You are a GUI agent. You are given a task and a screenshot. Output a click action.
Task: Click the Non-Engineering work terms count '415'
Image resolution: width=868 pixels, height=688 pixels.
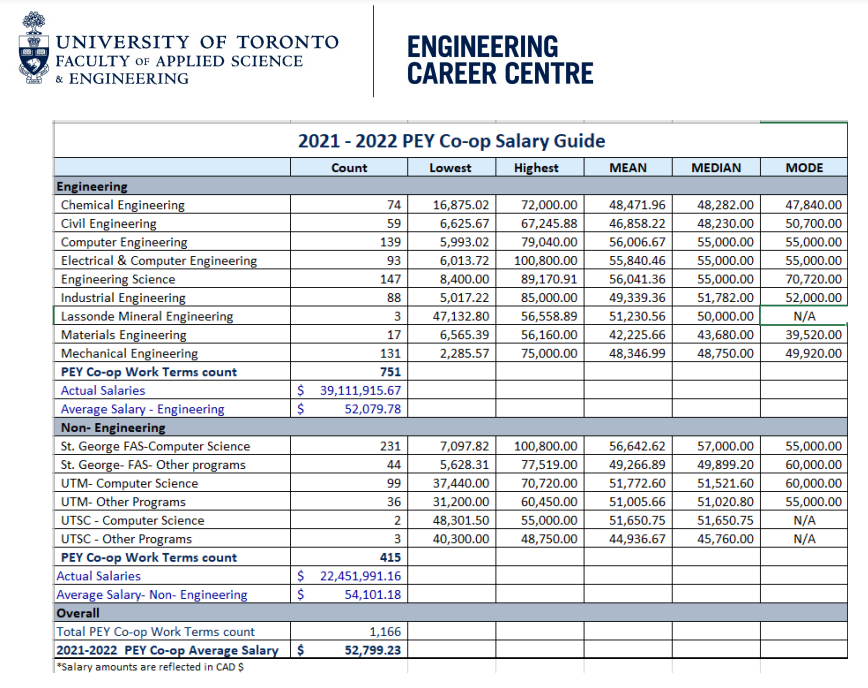point(390,557)
